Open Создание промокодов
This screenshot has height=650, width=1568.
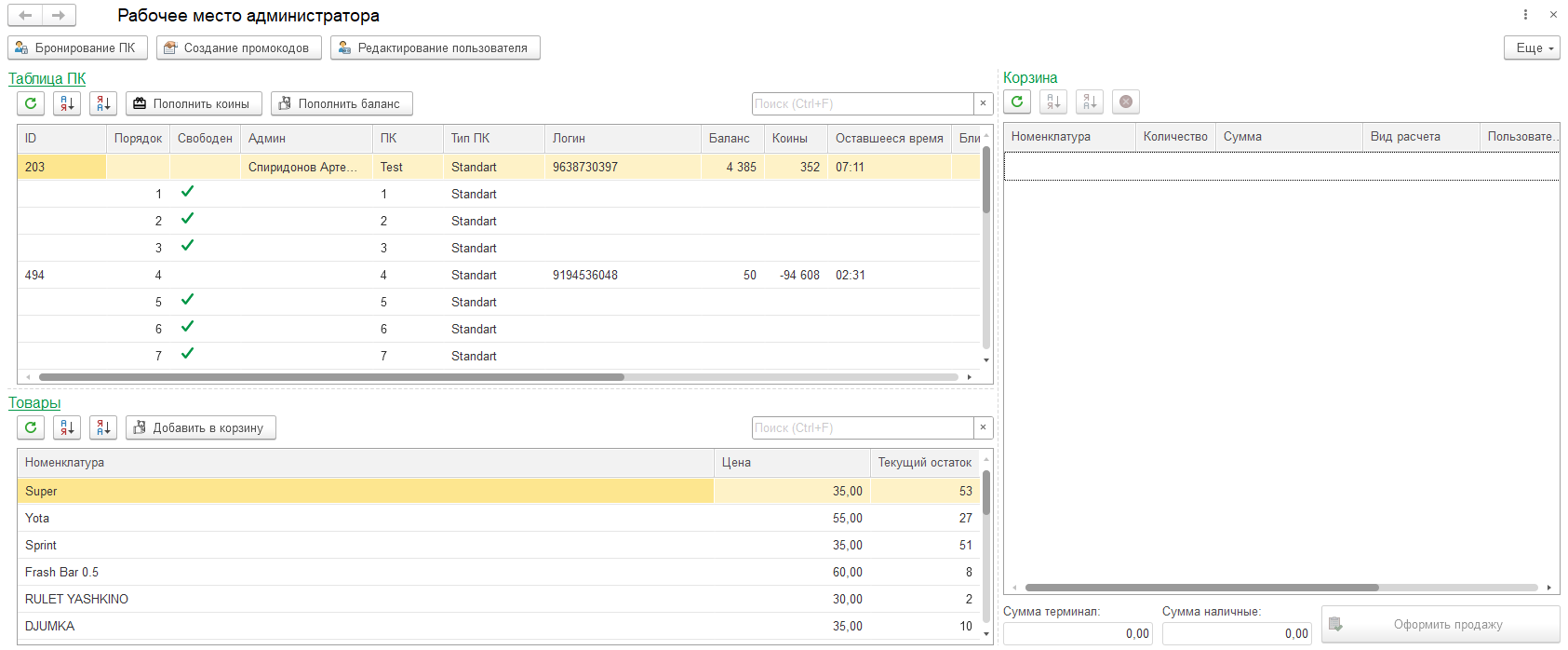(239, 47)
